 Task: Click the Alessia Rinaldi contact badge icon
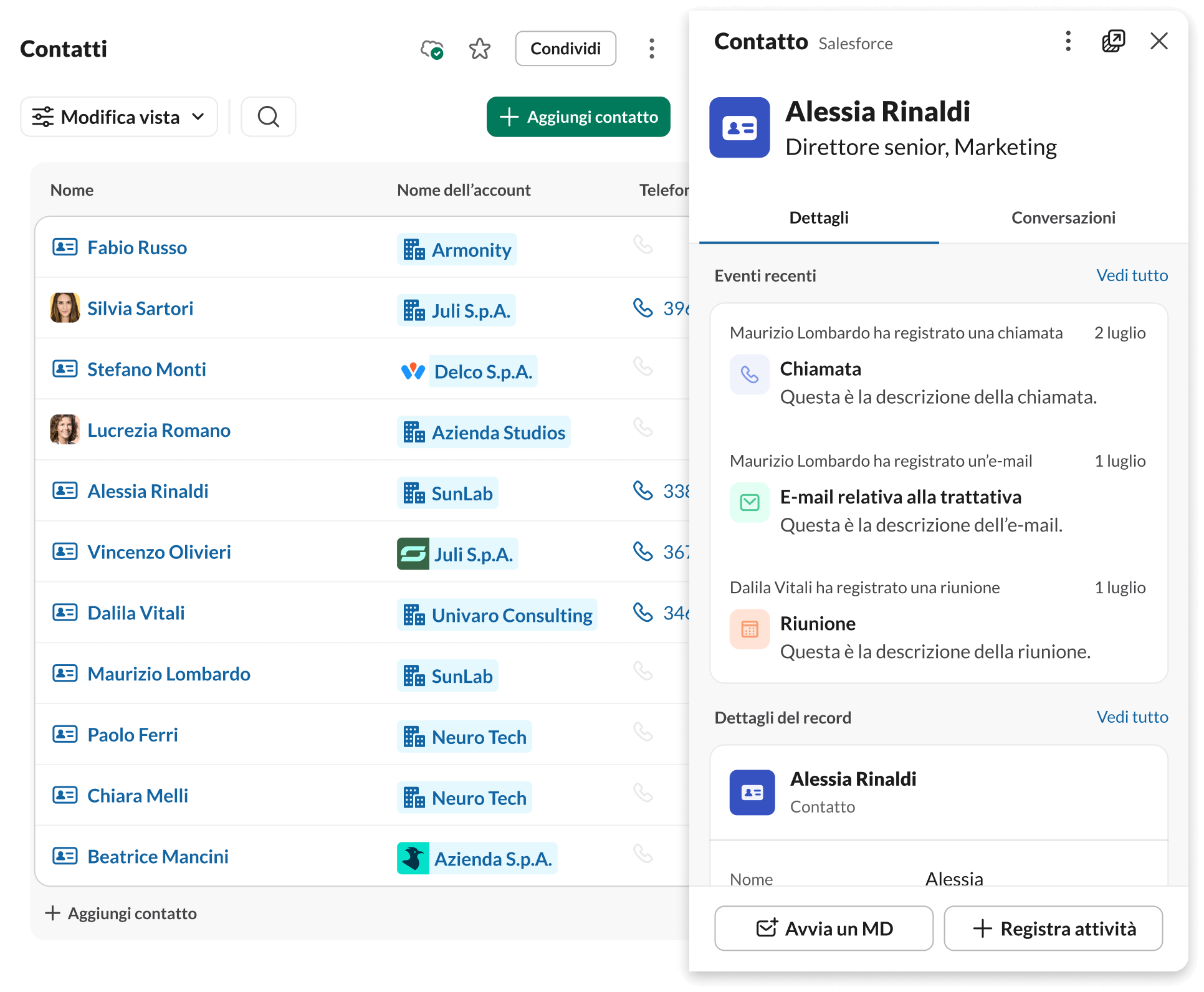(x=739, y=128)
